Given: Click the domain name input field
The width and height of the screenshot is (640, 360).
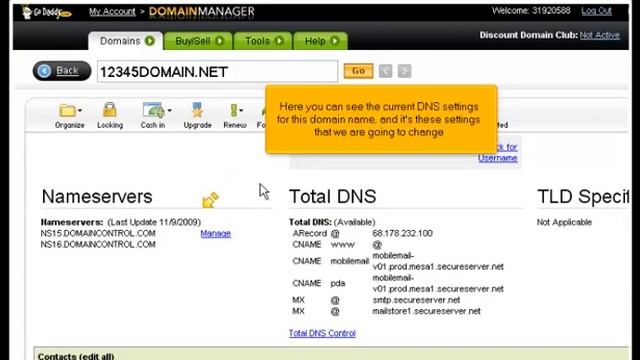Looking at the screenshot, I should (x=218, y=71).
